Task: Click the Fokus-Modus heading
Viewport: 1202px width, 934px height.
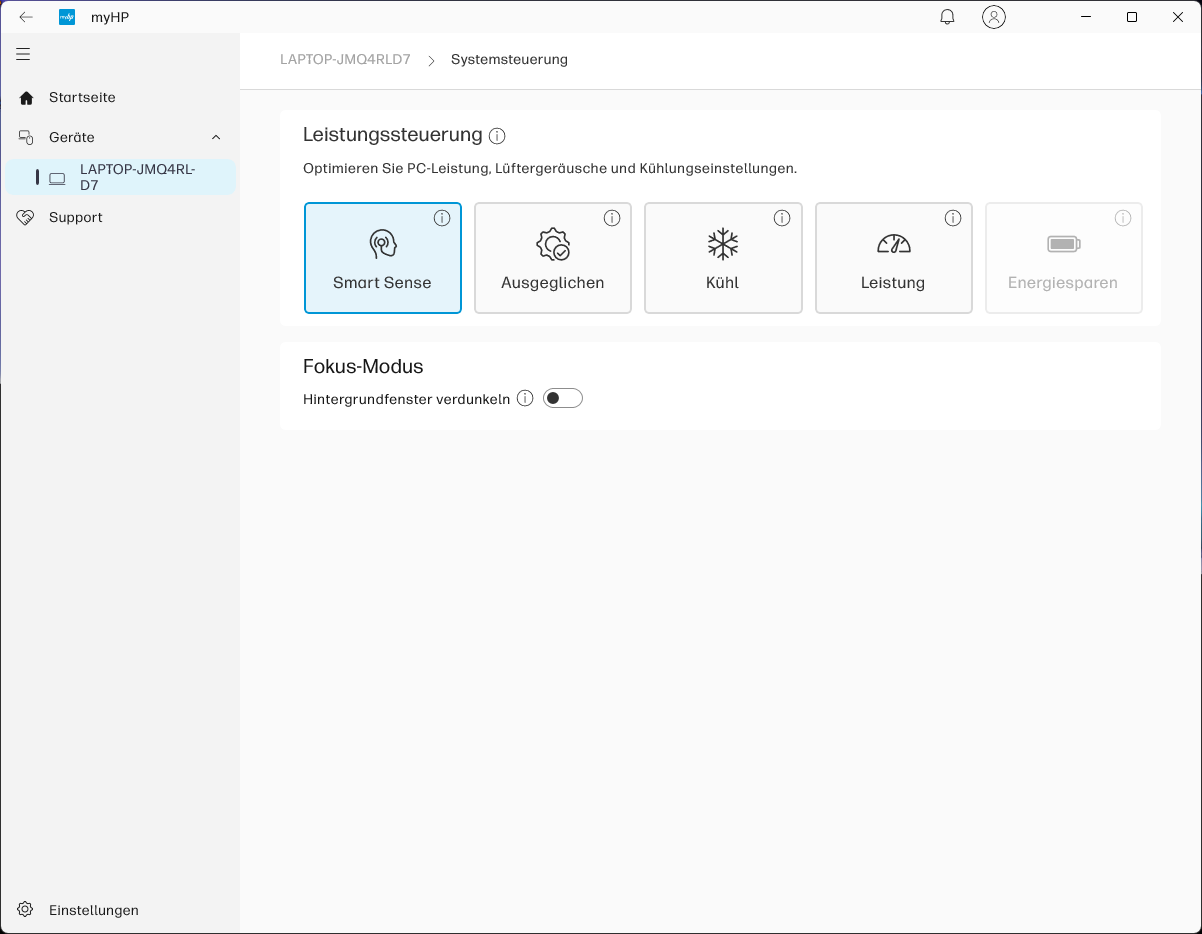Action: click(x=363, y=367)
